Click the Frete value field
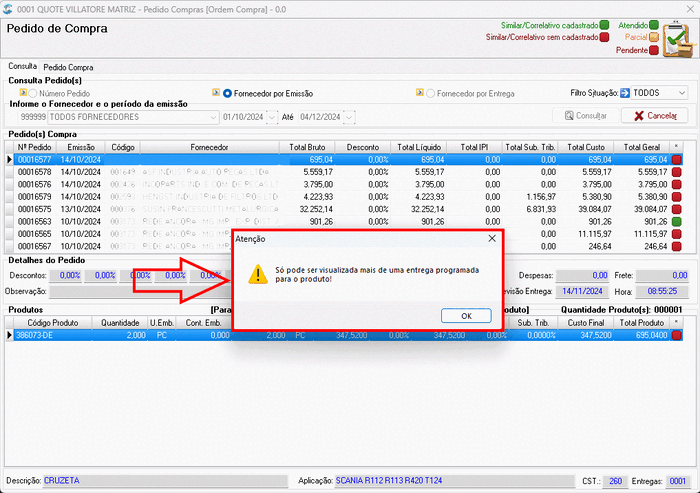 click(662, 276)
